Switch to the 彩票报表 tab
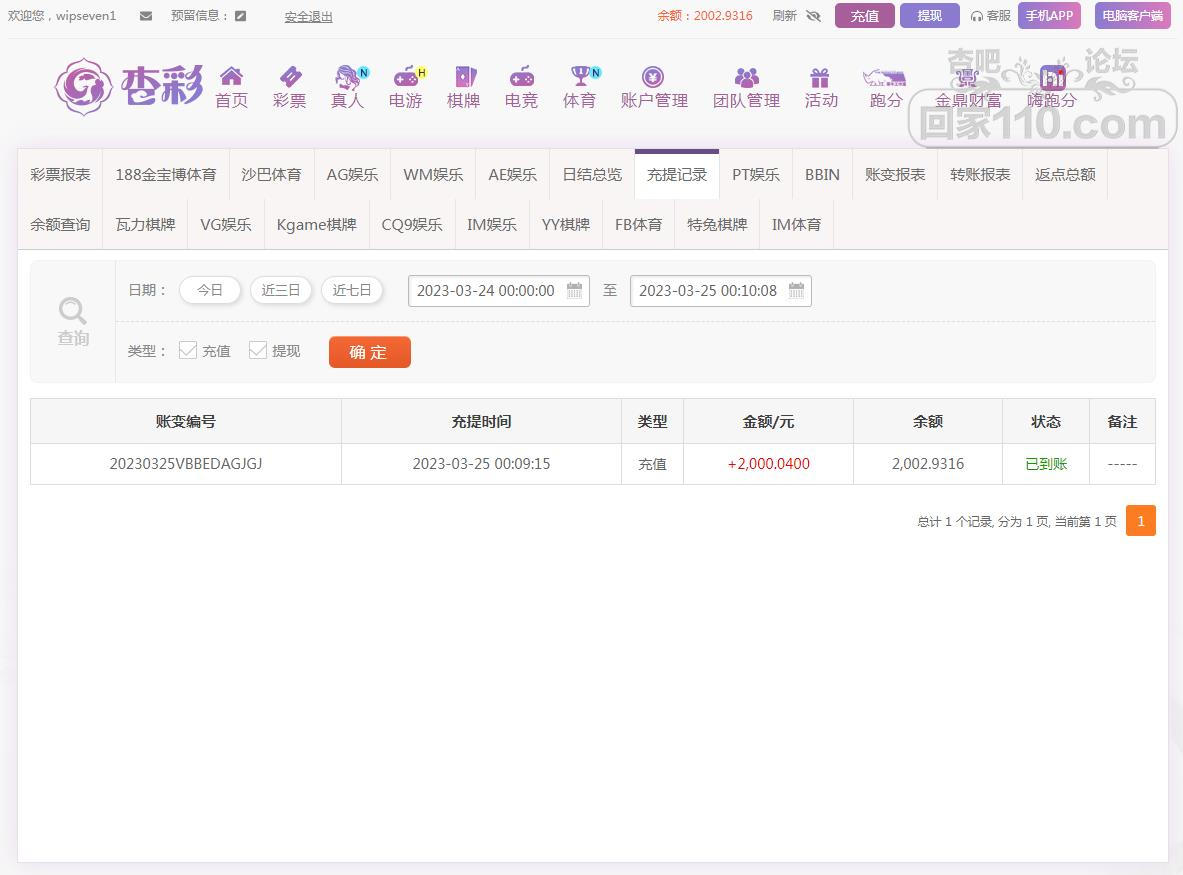The image size is (1183, 875). point(60,174)
